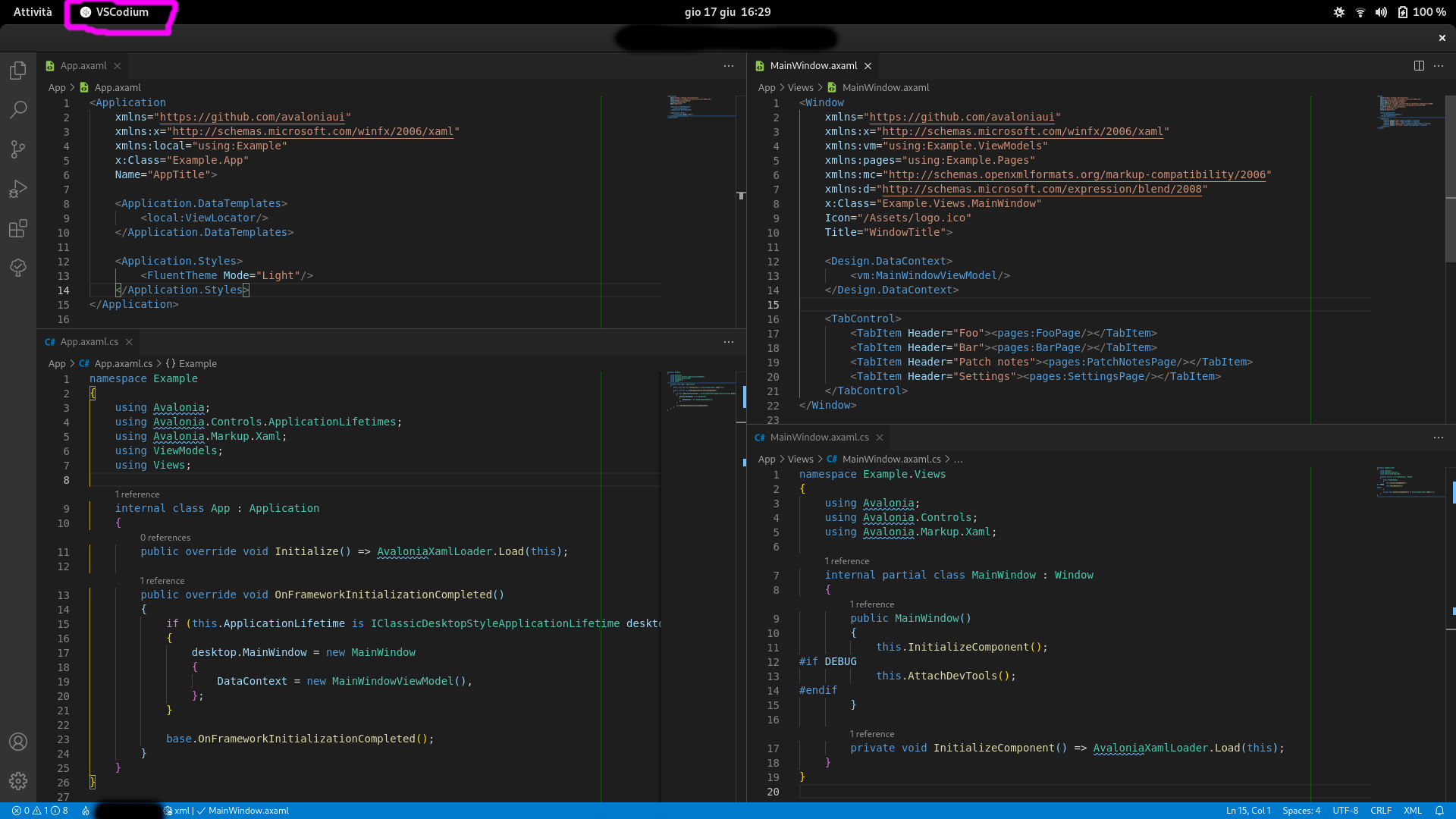The width and height of the screenshot is (1456, 819).
Task: Change XML language mode in status bar
Action: (1412, 811)
